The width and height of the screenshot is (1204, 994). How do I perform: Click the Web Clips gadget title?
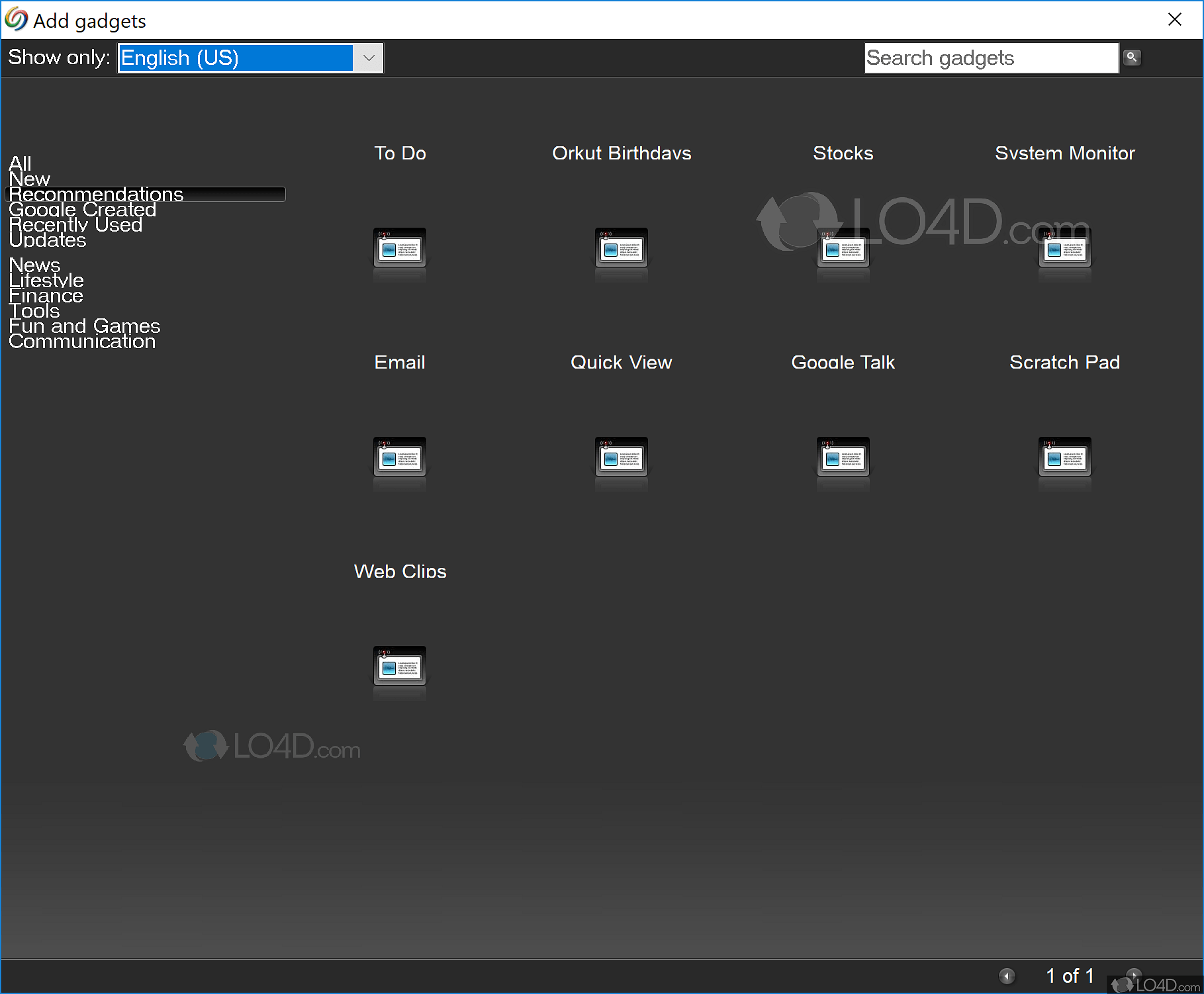(x=400, y=571)
